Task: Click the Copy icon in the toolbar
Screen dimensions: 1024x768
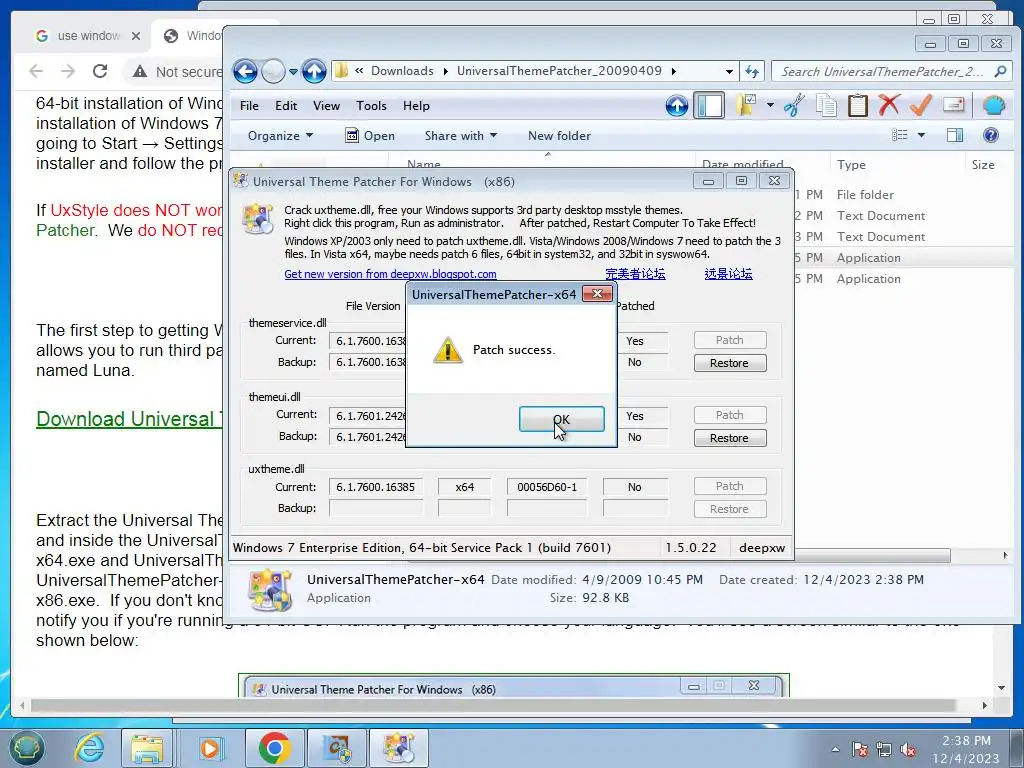Action: pyautogui.click(x=826, y=105)
